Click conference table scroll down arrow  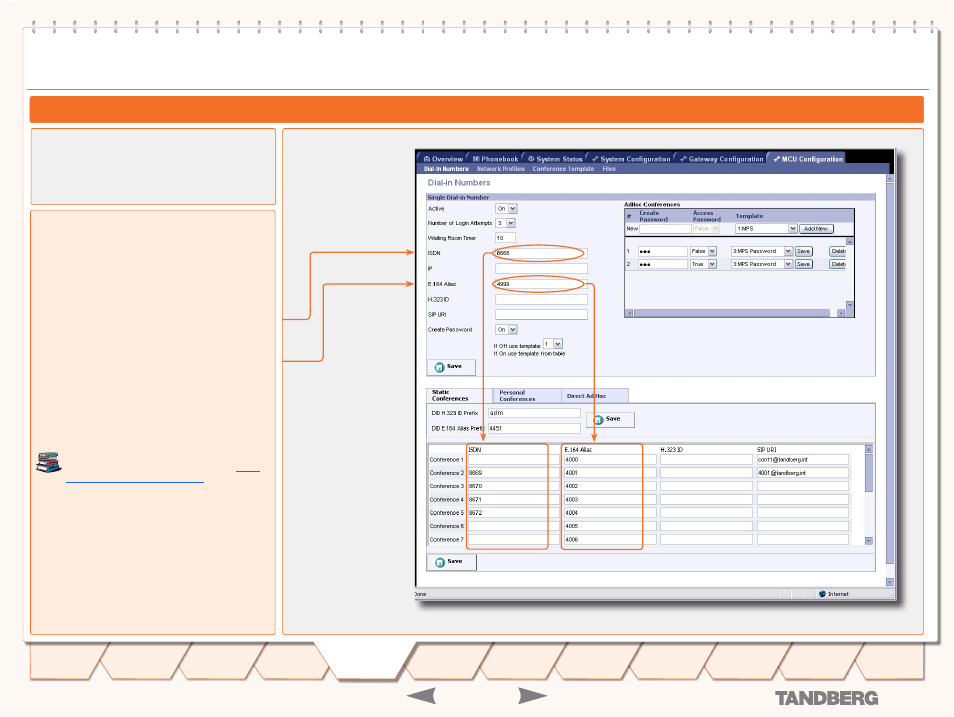pyautogui.click(x=869, y=540)
